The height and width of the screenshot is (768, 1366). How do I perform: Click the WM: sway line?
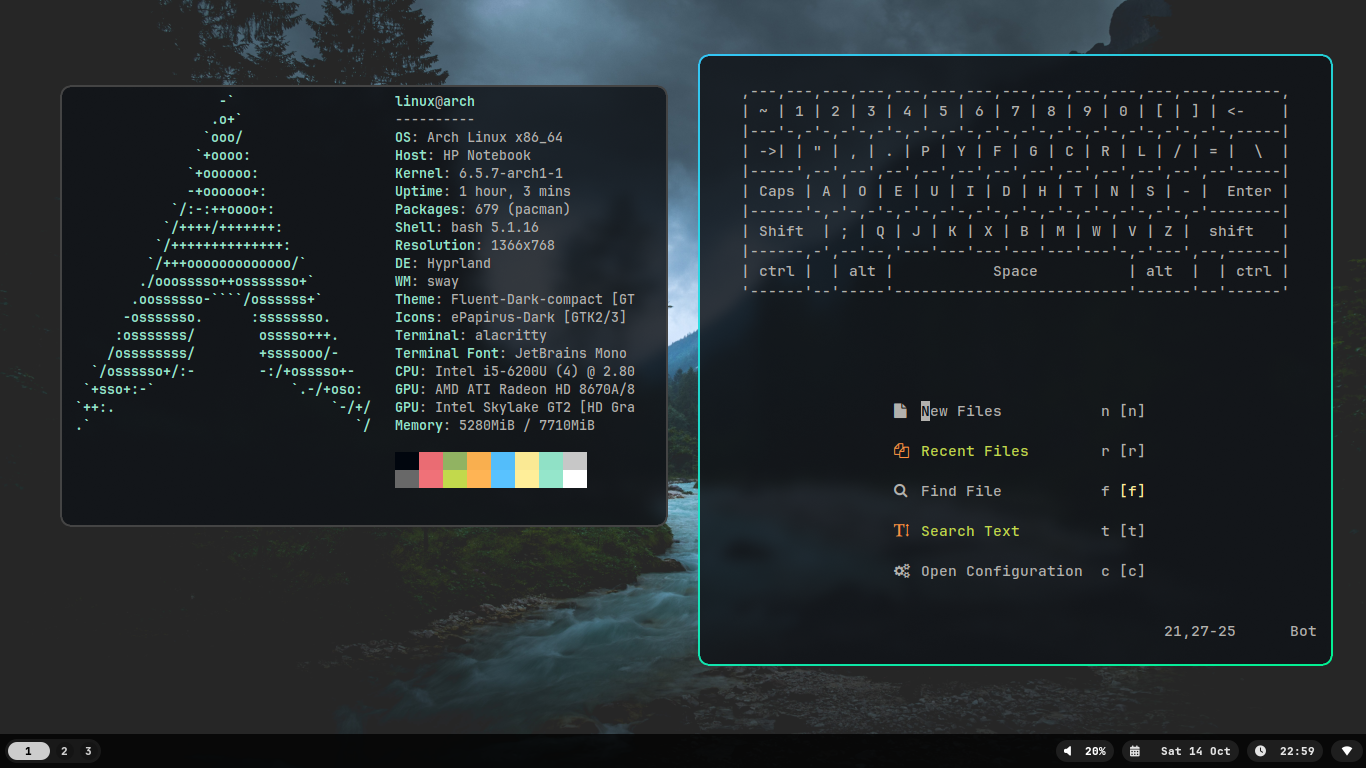pyautogui.click(x=427, y=281)
